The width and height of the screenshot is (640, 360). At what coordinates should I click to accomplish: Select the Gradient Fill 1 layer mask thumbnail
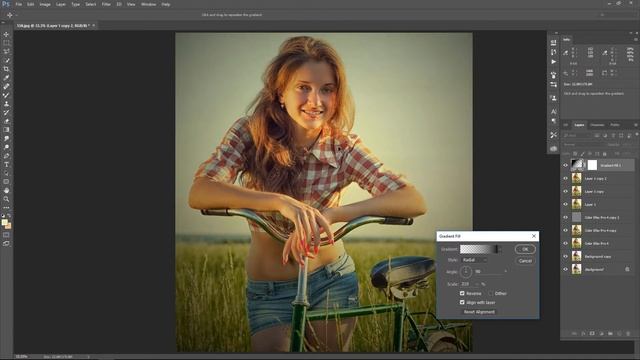(x=592, y=165)
